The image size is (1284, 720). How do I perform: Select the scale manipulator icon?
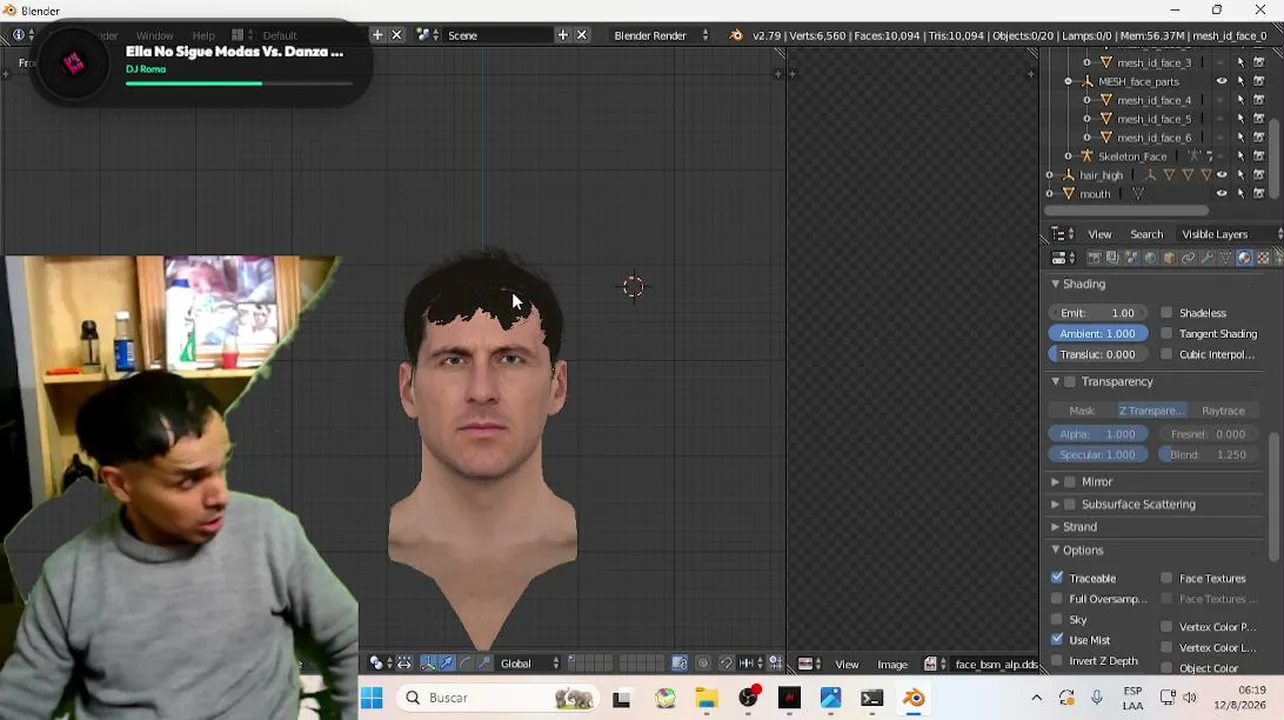tap(485, 663)
